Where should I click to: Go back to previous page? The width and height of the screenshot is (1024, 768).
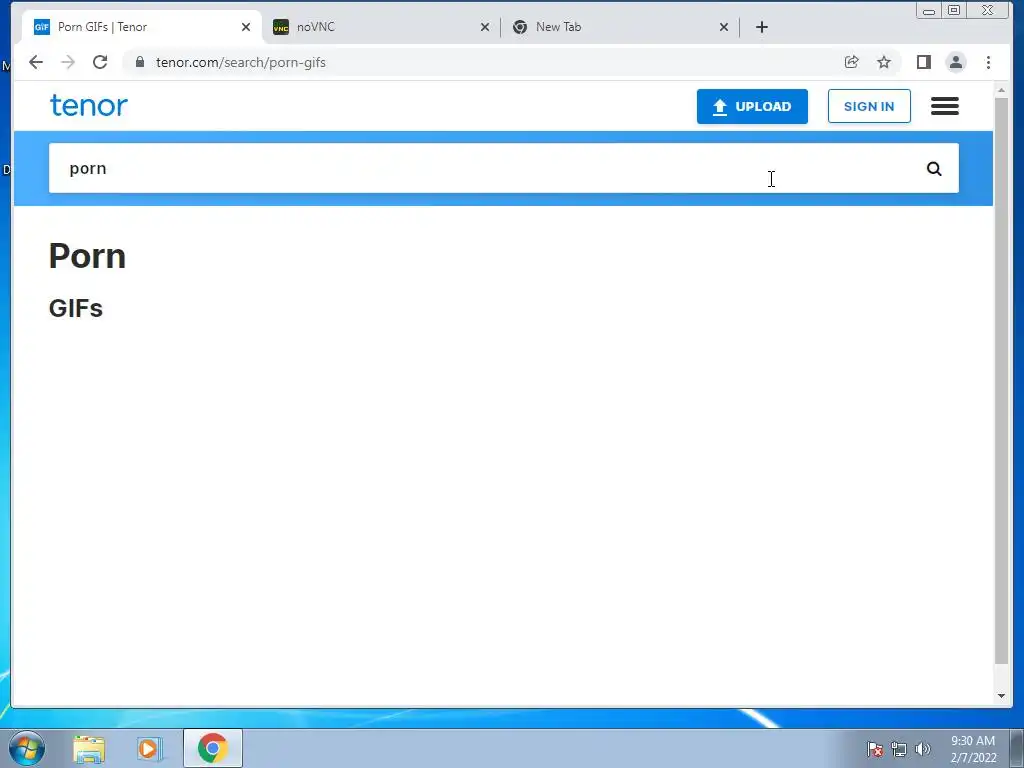[x=36, y=62]
